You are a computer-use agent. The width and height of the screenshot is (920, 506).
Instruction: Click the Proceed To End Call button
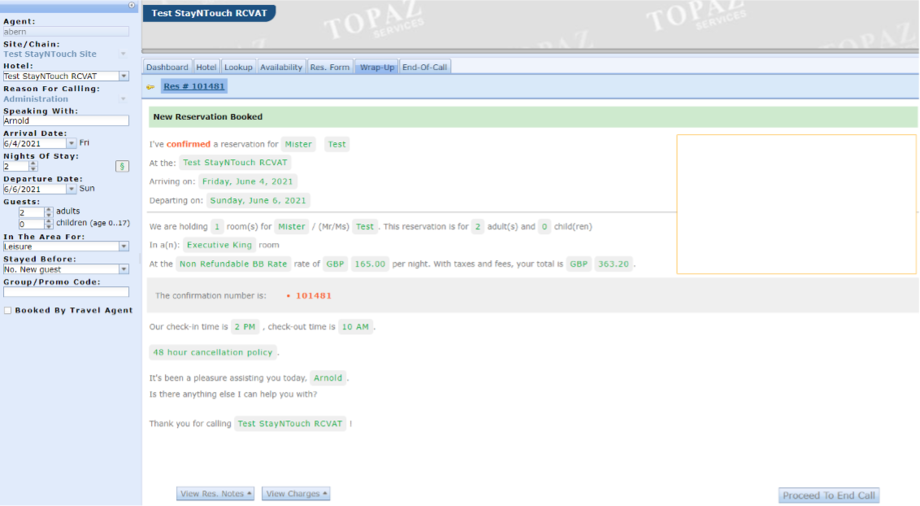pyautogui.click(x=828, y=495)
